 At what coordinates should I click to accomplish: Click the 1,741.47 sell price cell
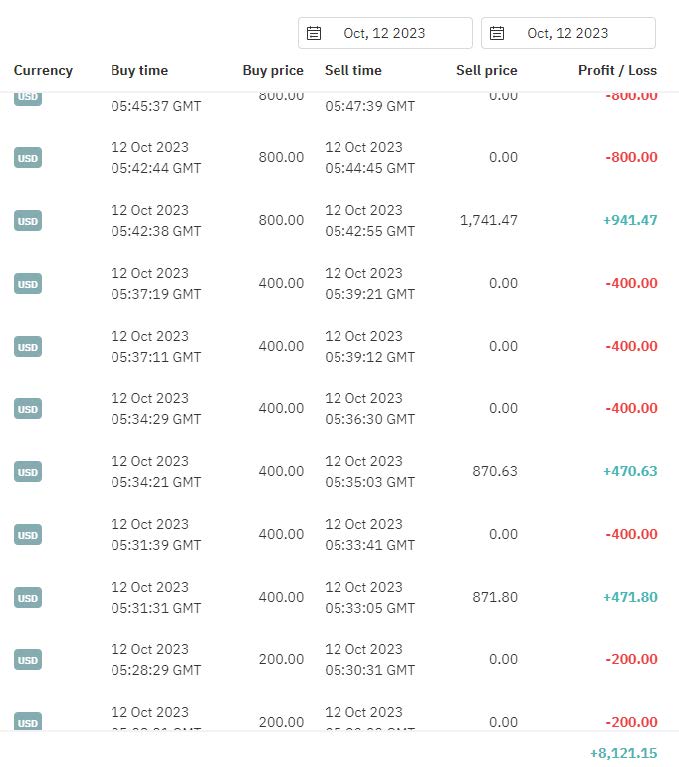click(489, 220)
